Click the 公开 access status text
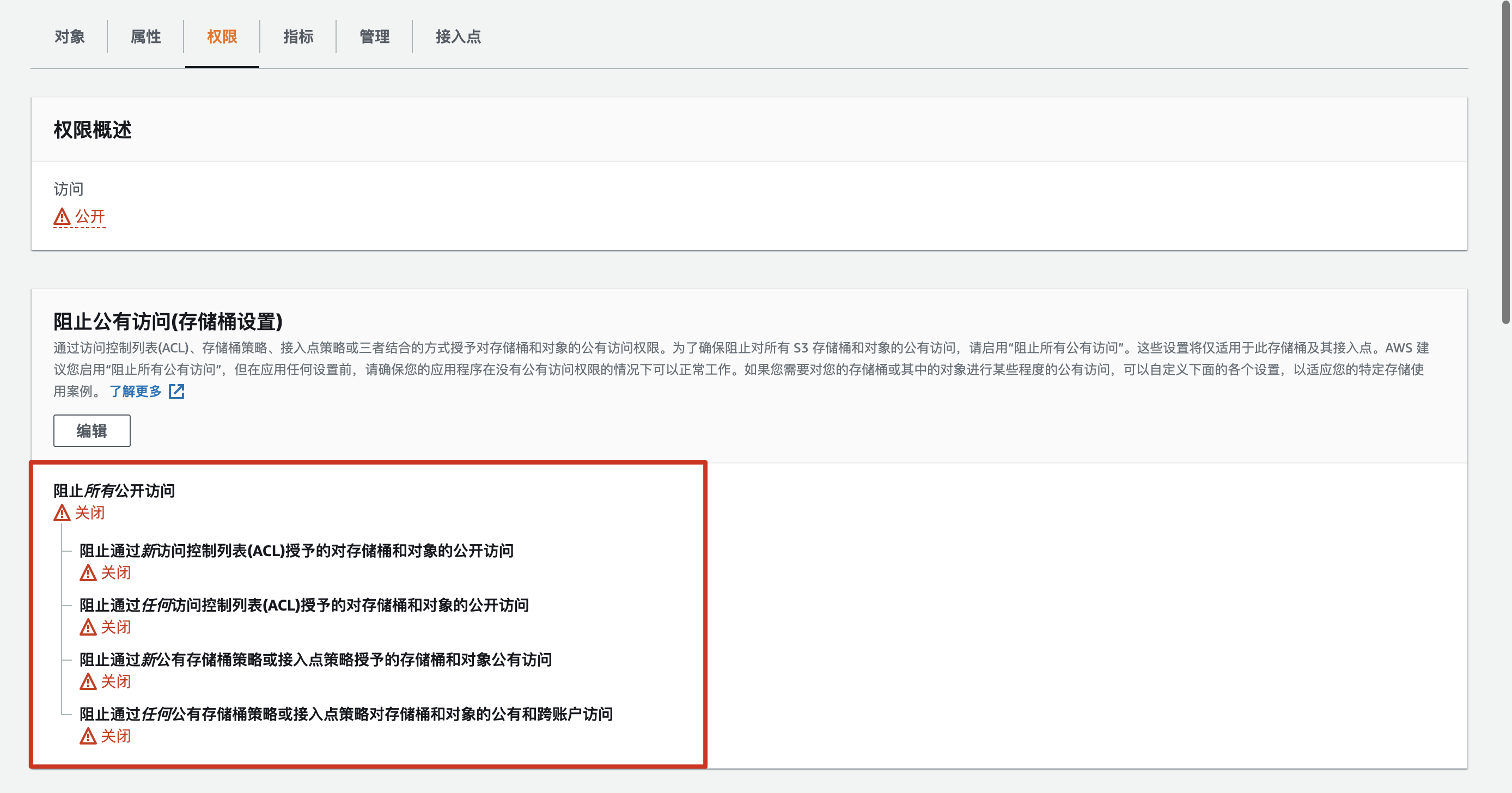1512x793 pixels. click(x=90, y=217)
